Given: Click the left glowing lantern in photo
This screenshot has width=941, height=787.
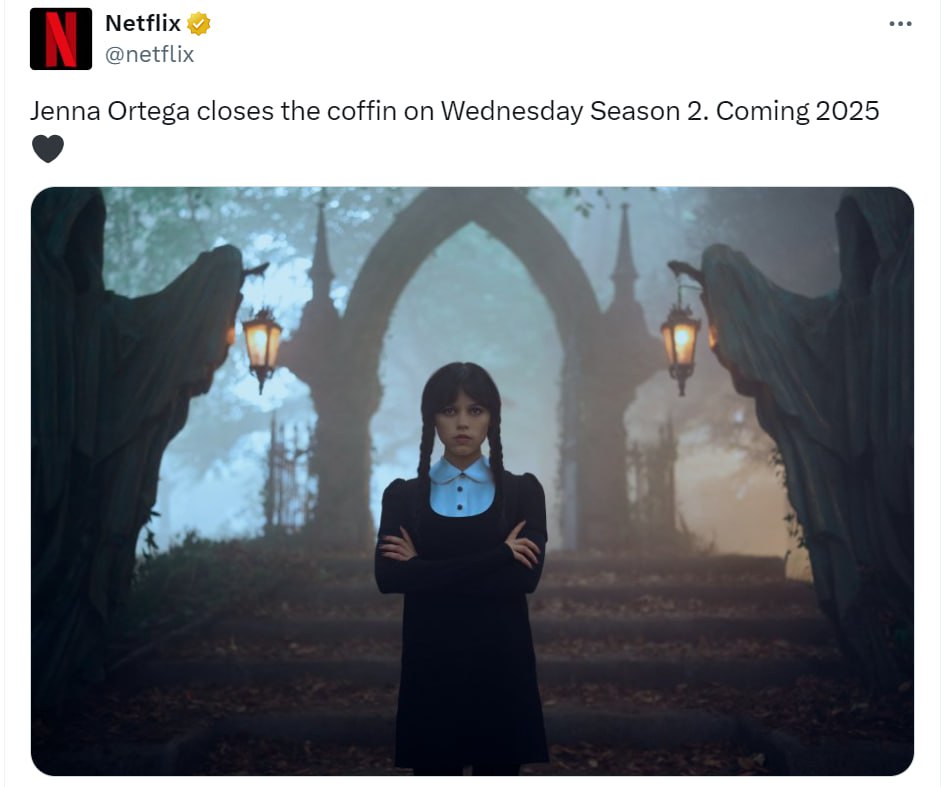Looking at the screenshot, I should (x=262, y=349).
